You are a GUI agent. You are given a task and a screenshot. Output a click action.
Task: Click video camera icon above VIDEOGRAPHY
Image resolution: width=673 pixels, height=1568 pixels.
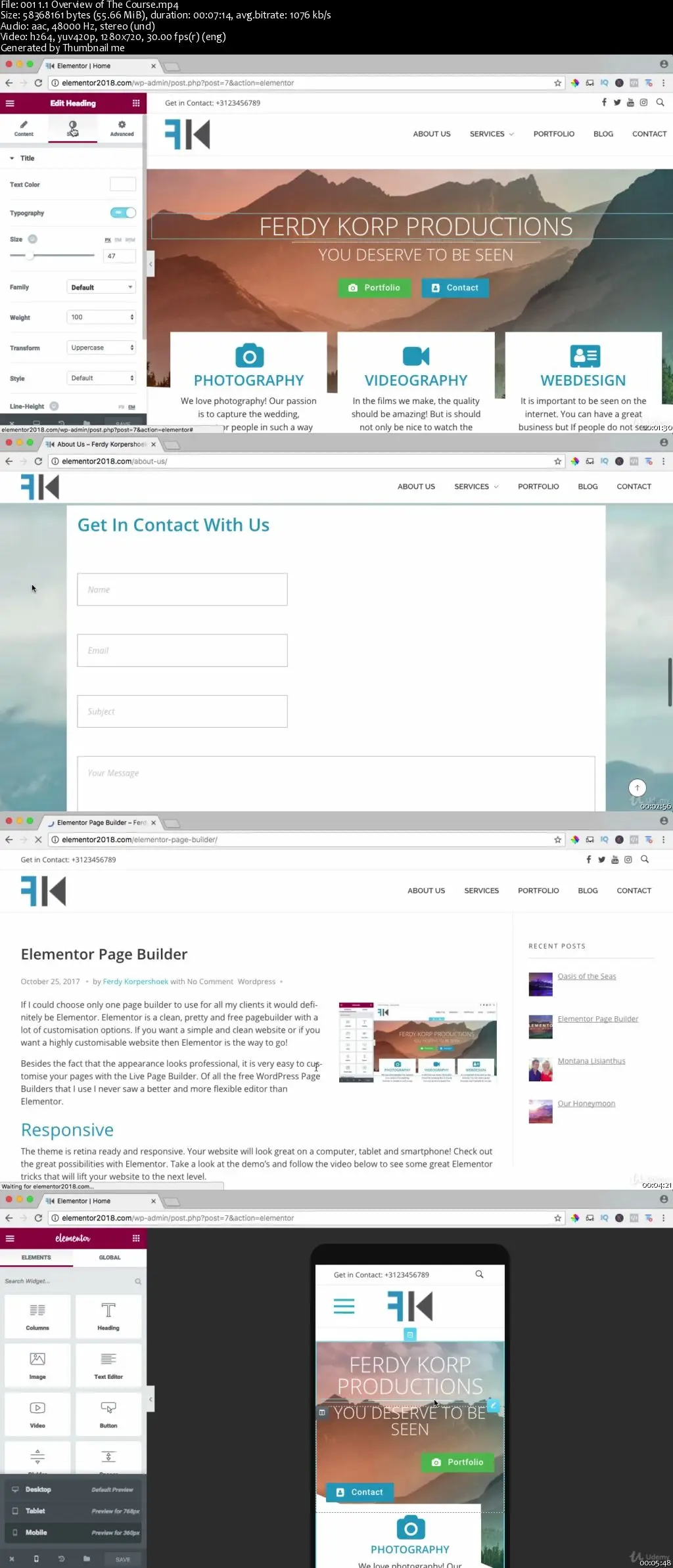coord(416,356)
